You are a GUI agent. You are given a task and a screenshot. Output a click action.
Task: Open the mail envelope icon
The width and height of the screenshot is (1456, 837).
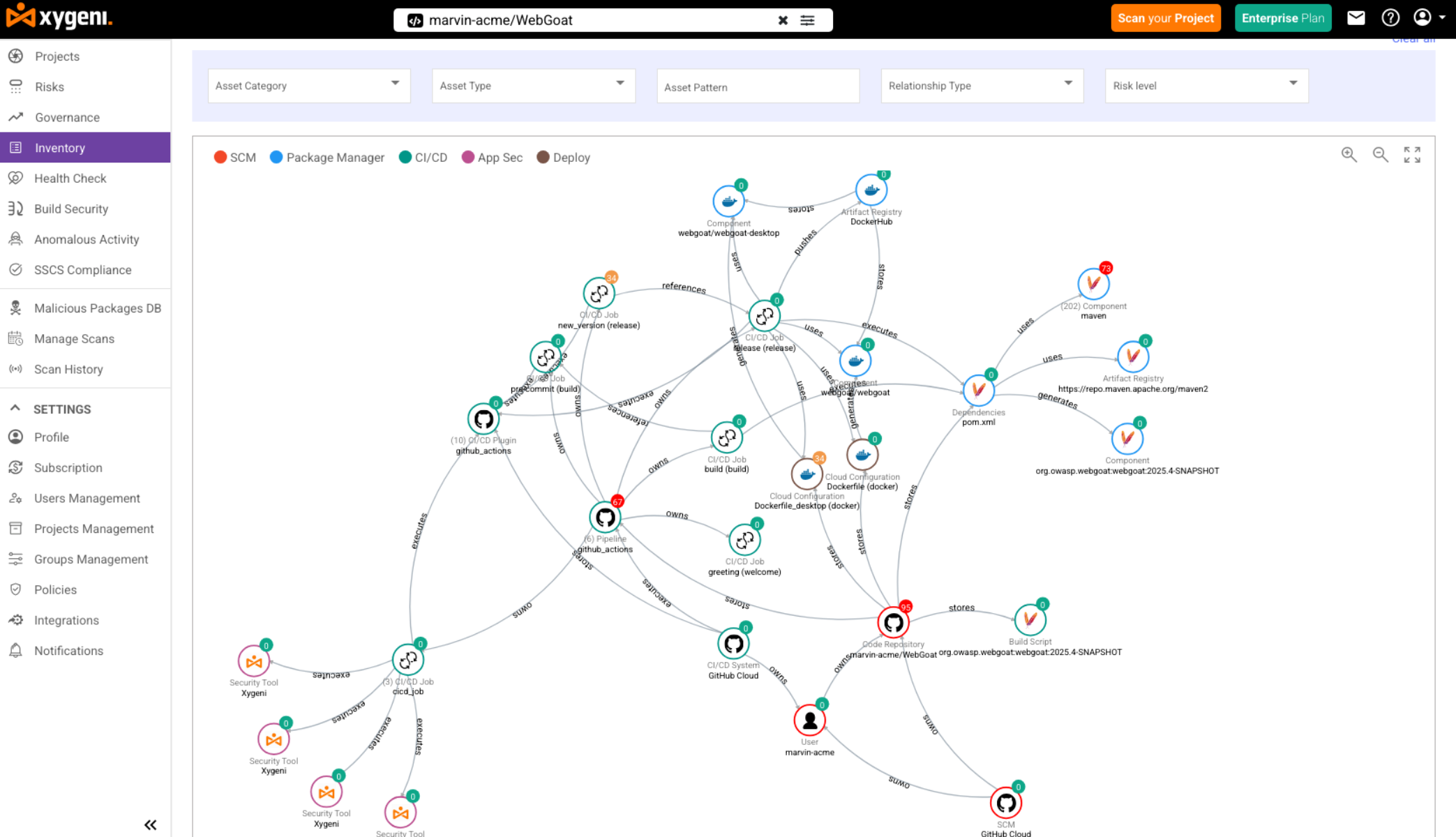(1356, 18)
